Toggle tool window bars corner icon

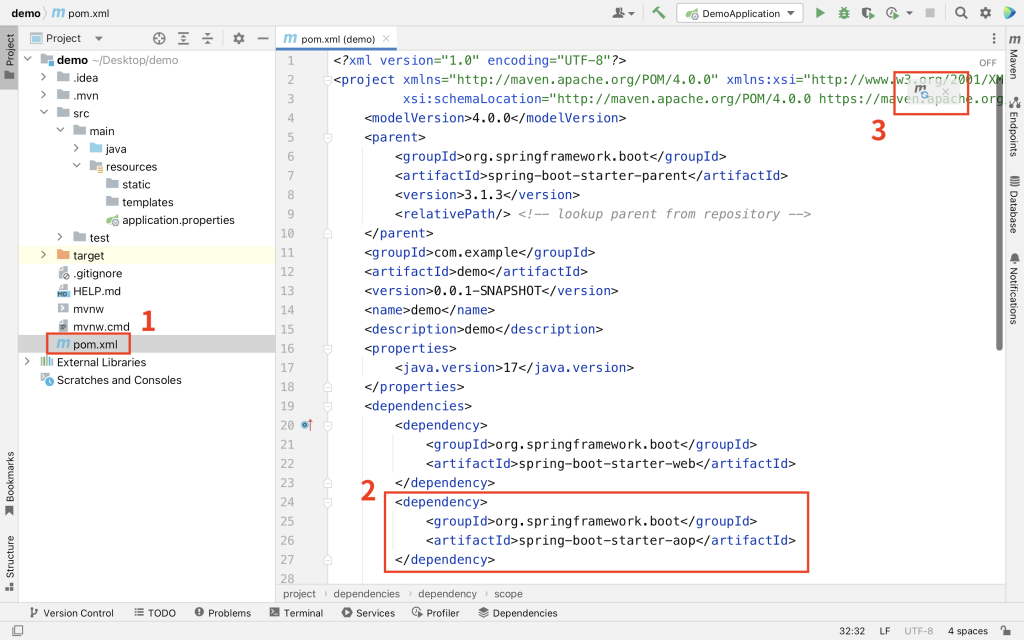[18, 630]
